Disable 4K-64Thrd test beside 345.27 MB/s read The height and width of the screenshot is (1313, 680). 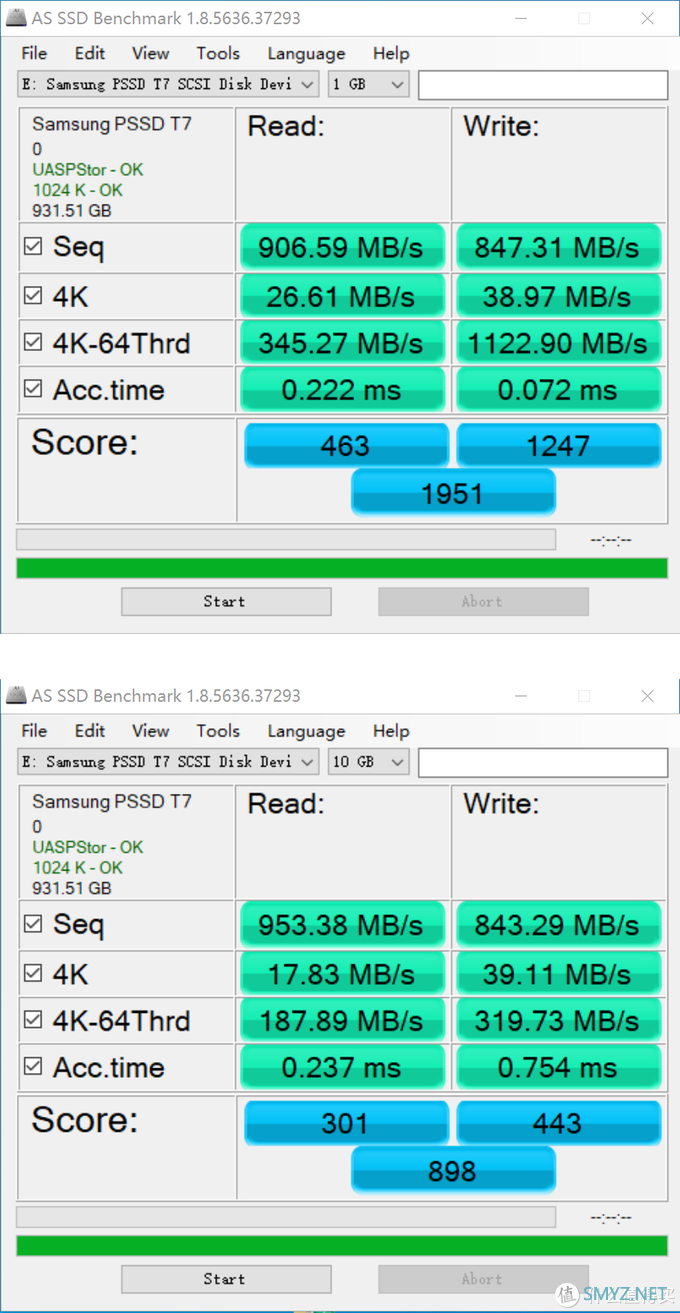34,343
